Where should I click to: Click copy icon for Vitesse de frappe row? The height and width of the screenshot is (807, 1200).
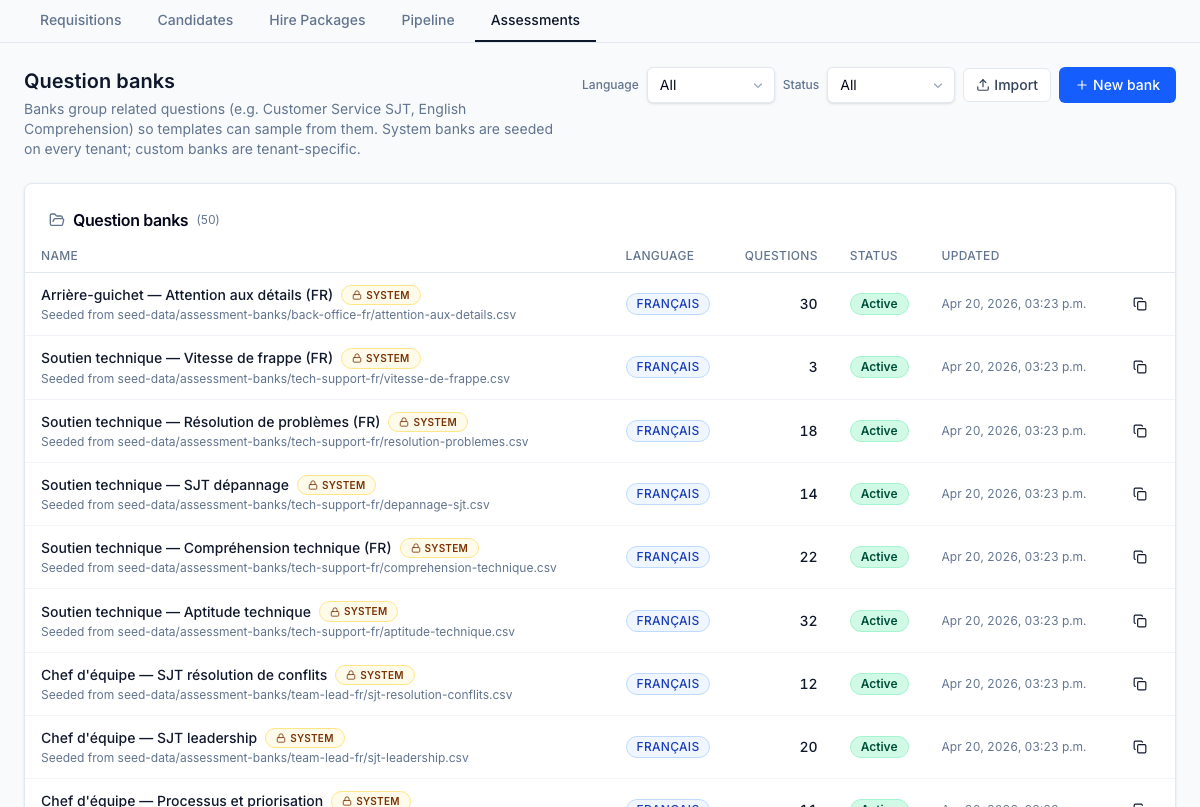tap(1140, 367)
